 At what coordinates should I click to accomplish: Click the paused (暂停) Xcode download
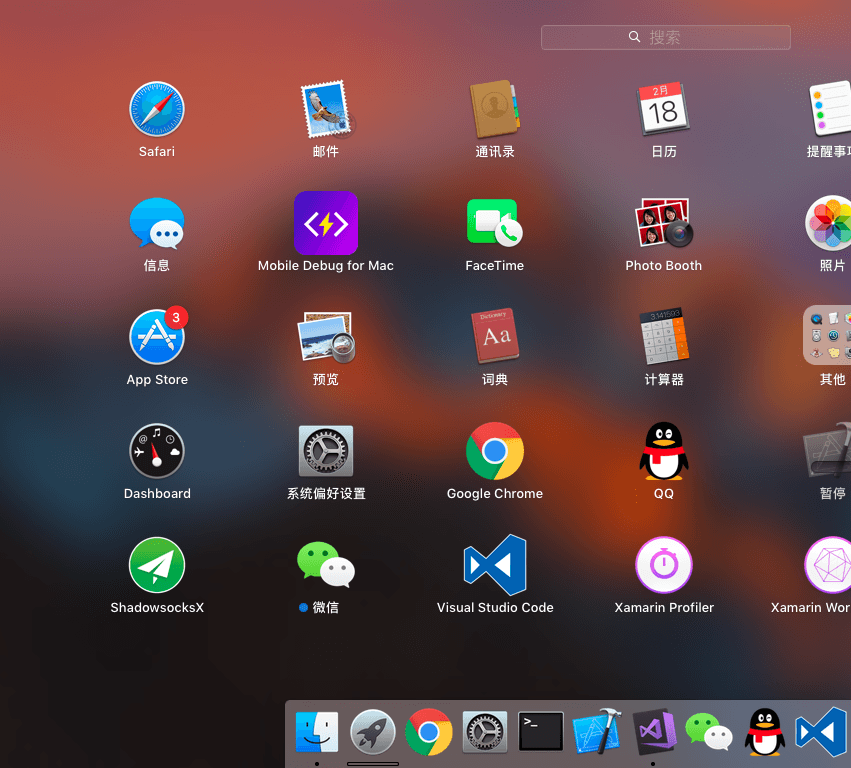[828, 451]
